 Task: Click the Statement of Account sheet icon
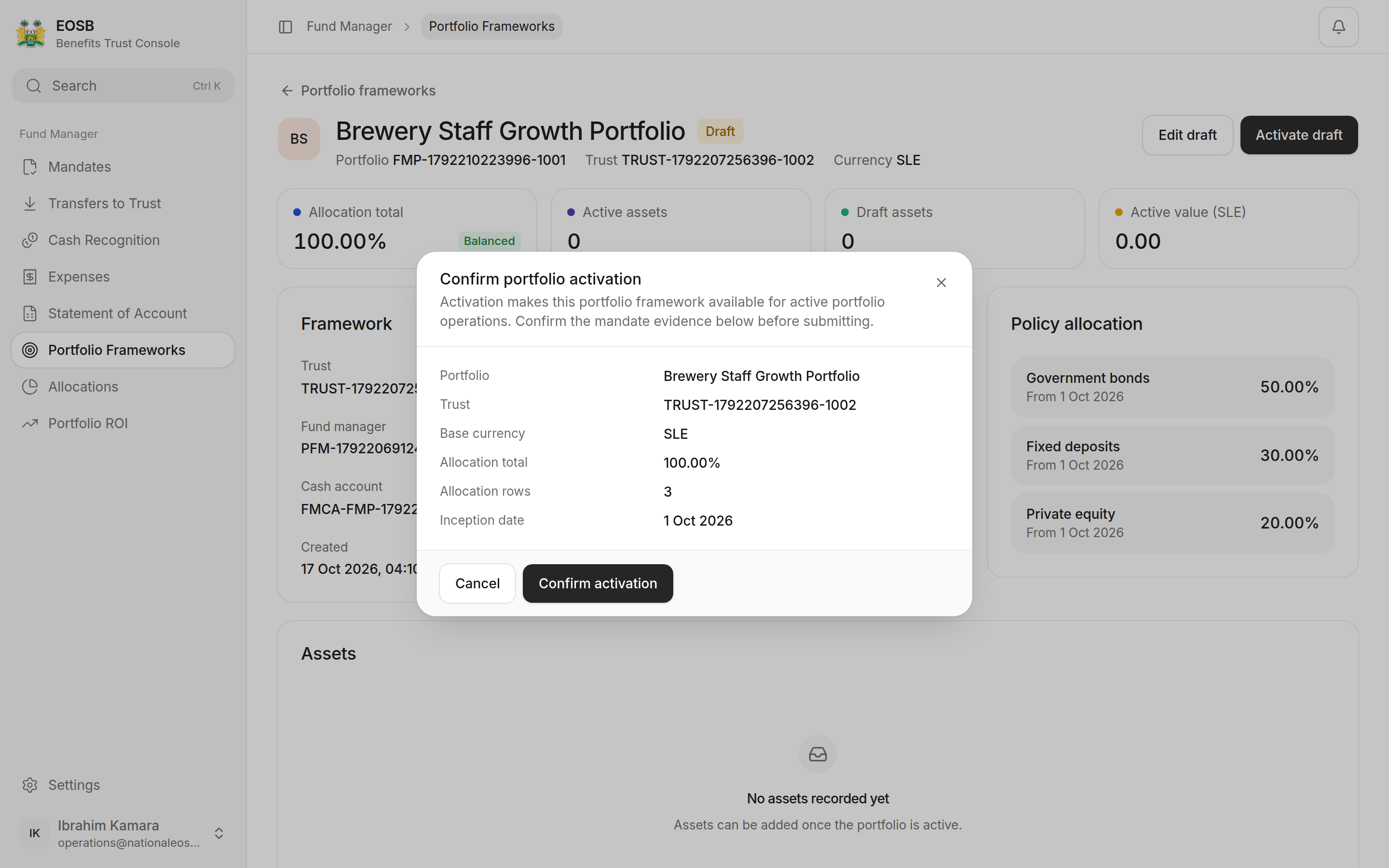30,313
